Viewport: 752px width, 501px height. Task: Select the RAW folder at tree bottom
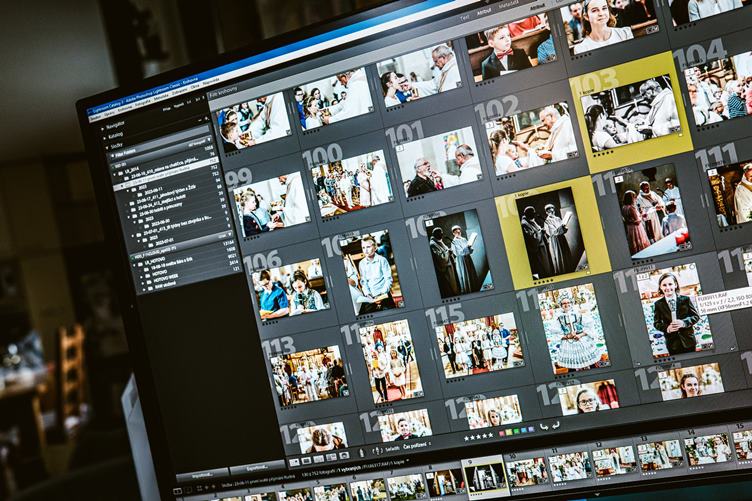[163, 284]
